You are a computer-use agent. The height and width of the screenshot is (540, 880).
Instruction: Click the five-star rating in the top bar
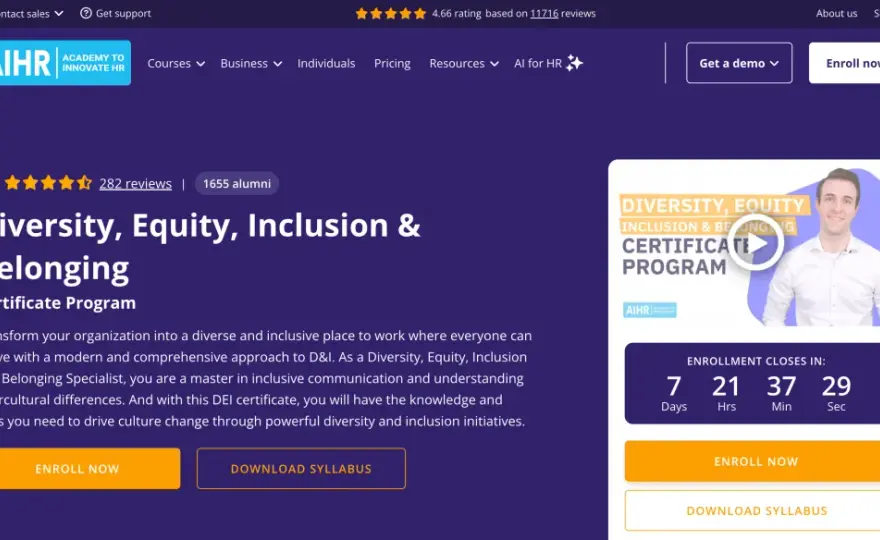pyautogui.click(x=391, y=13)
